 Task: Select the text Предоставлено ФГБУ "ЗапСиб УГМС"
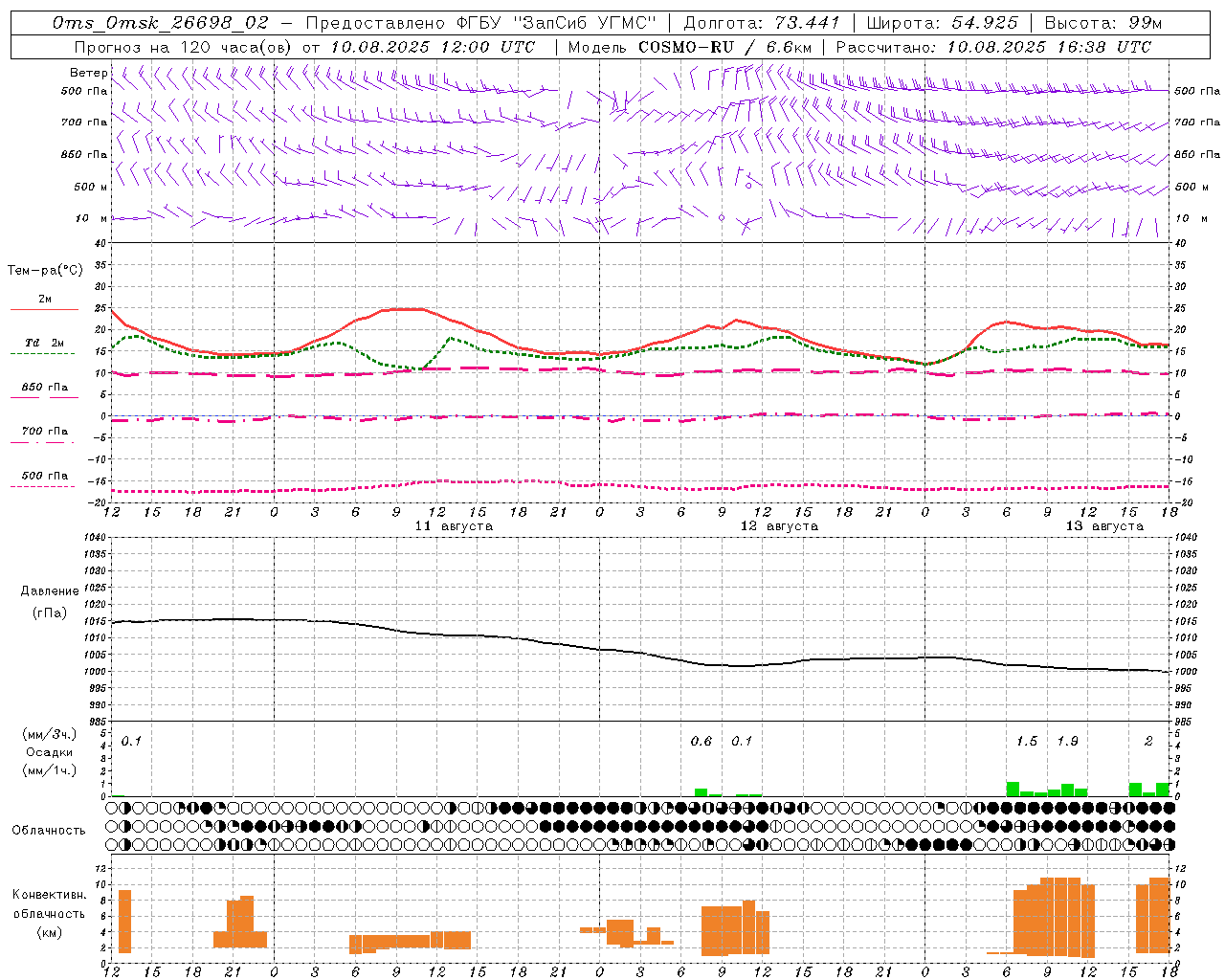(482, 23)
